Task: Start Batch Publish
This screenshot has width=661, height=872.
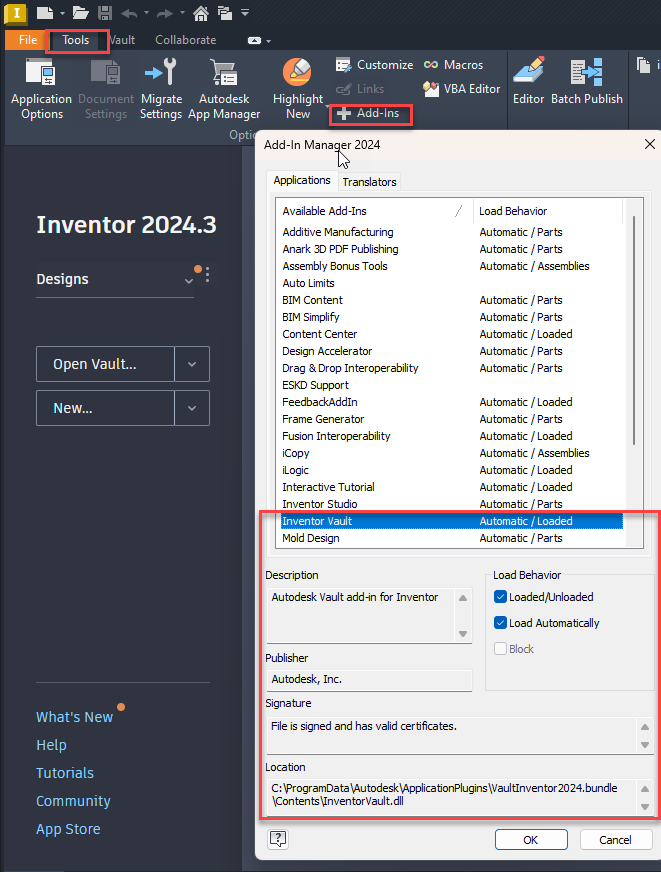Action: tap(587, 81)
